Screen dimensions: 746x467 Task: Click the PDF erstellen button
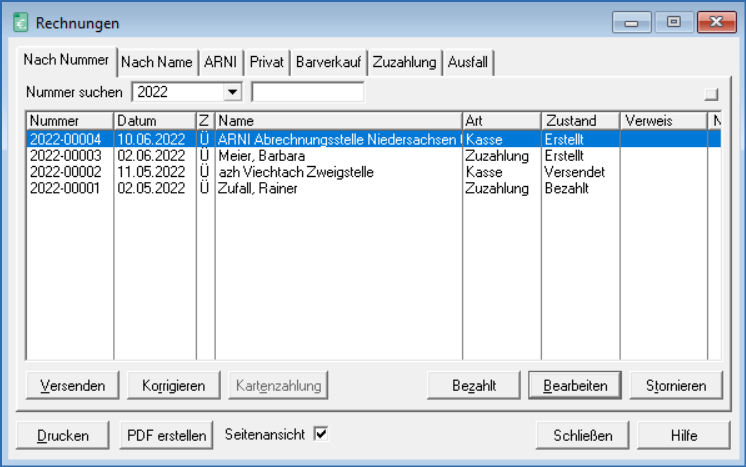pos(167,436)
